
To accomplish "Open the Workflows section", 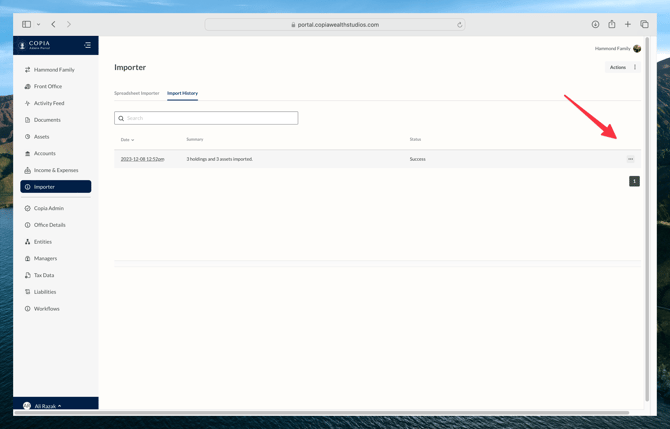I will pyautogui.click(x=46, y=309).
